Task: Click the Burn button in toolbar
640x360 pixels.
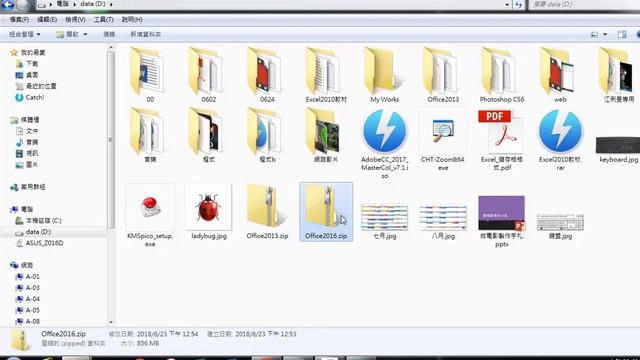Action: tap(109, 34)
